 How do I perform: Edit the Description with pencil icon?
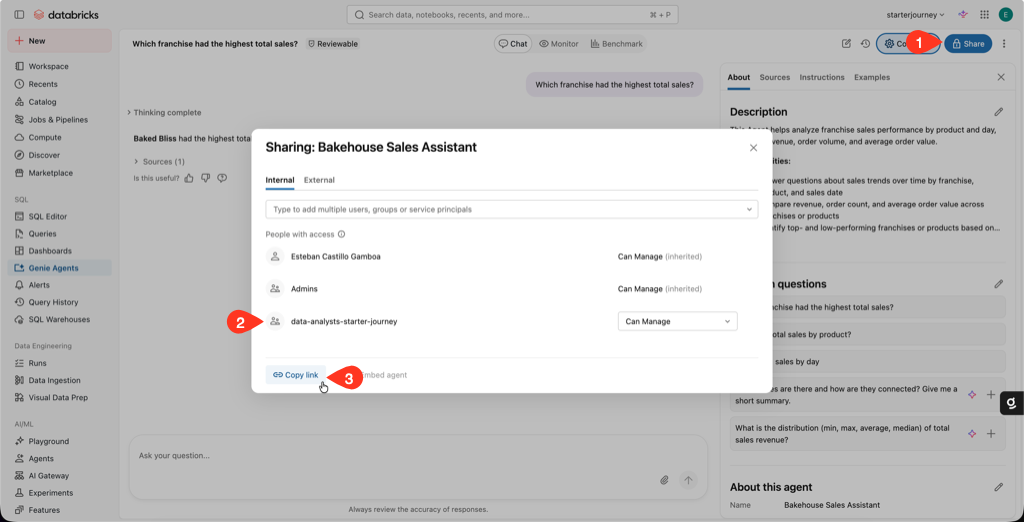tap(999, 112)
